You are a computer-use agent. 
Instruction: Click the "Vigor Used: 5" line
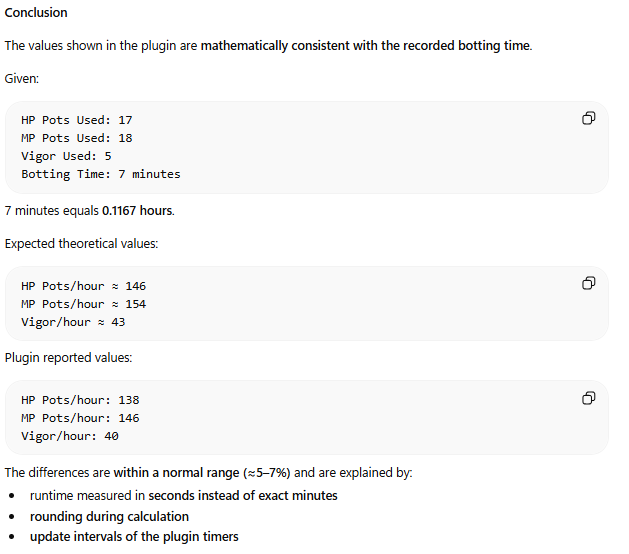(x=66, y=156)
